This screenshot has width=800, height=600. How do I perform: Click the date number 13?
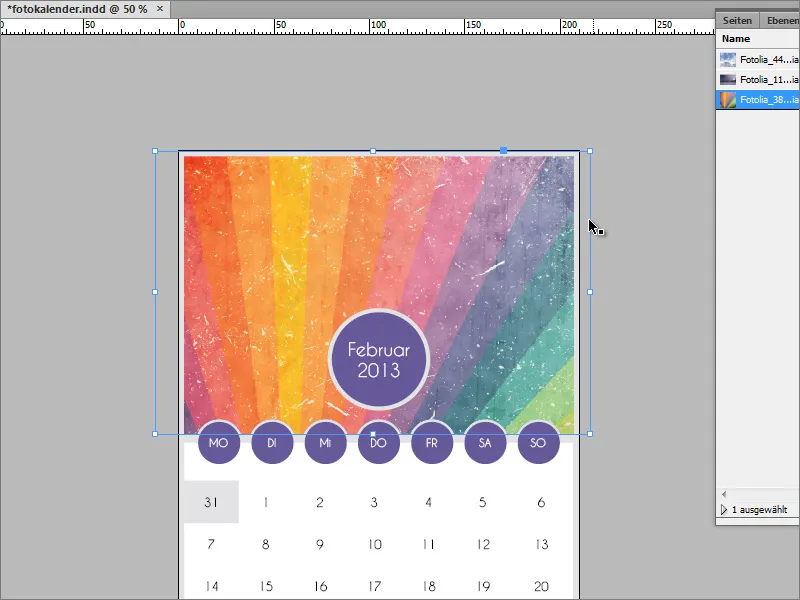click(541, 544)
